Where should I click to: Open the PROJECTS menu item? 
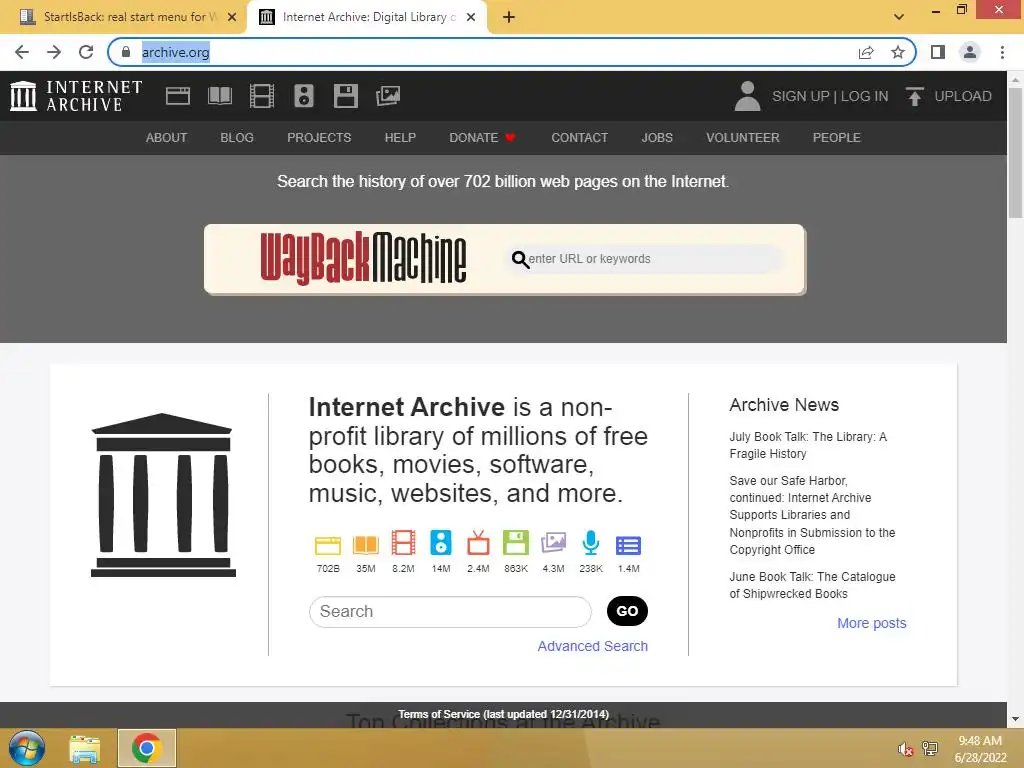pos(319,138)
